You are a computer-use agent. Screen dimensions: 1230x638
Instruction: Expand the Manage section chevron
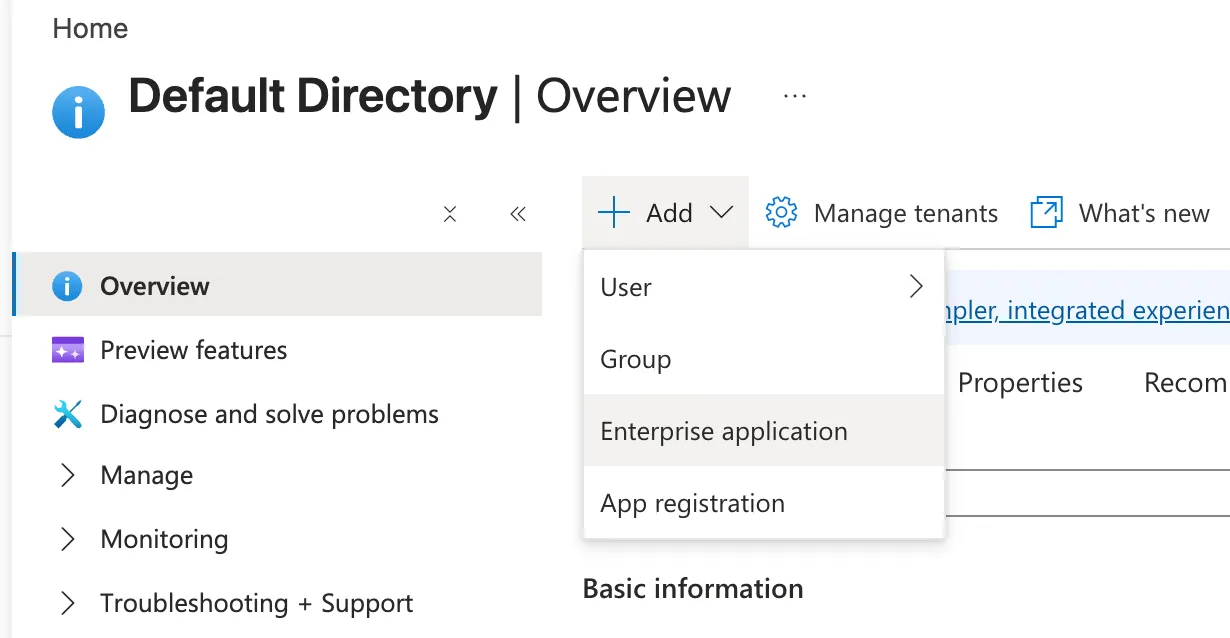click(67, 476)
